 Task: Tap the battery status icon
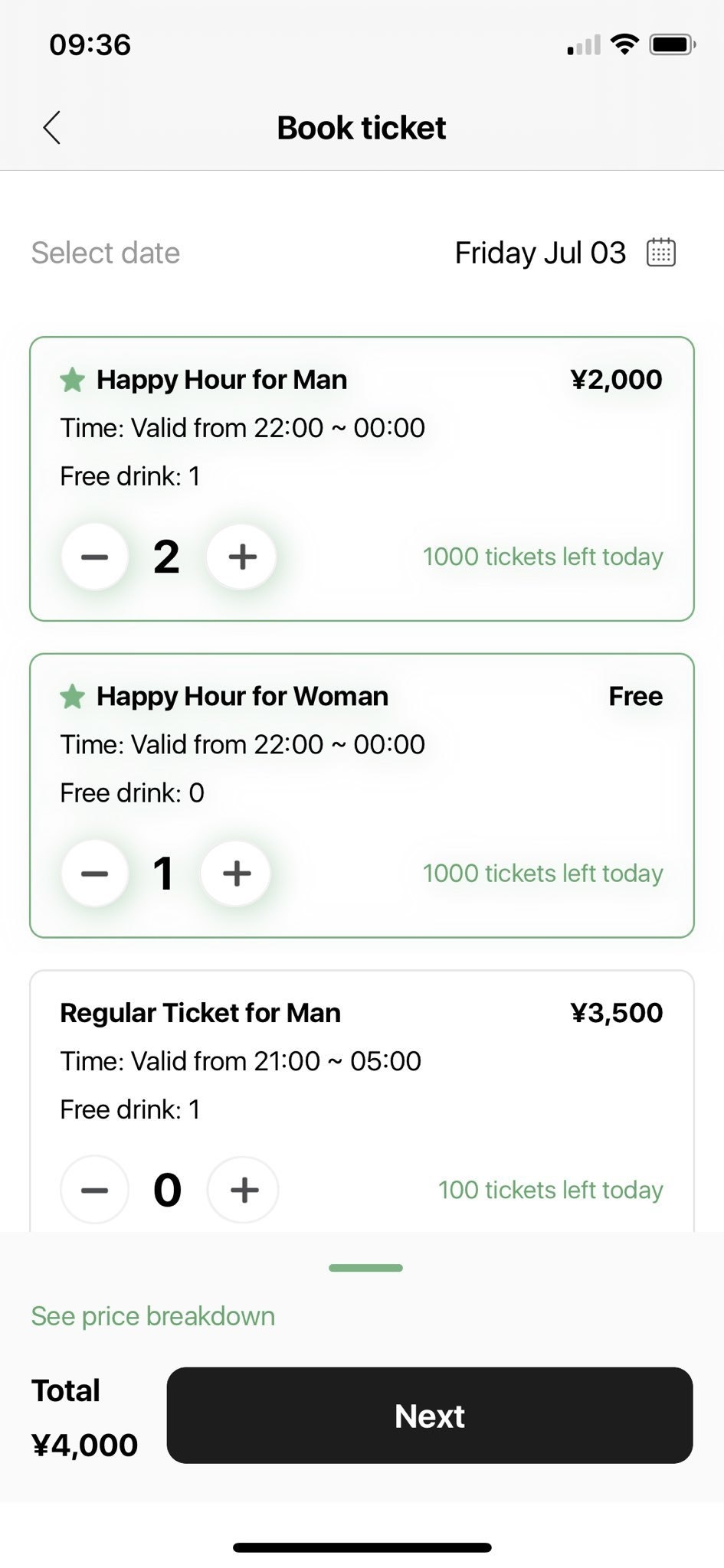(x=671, y=45)
